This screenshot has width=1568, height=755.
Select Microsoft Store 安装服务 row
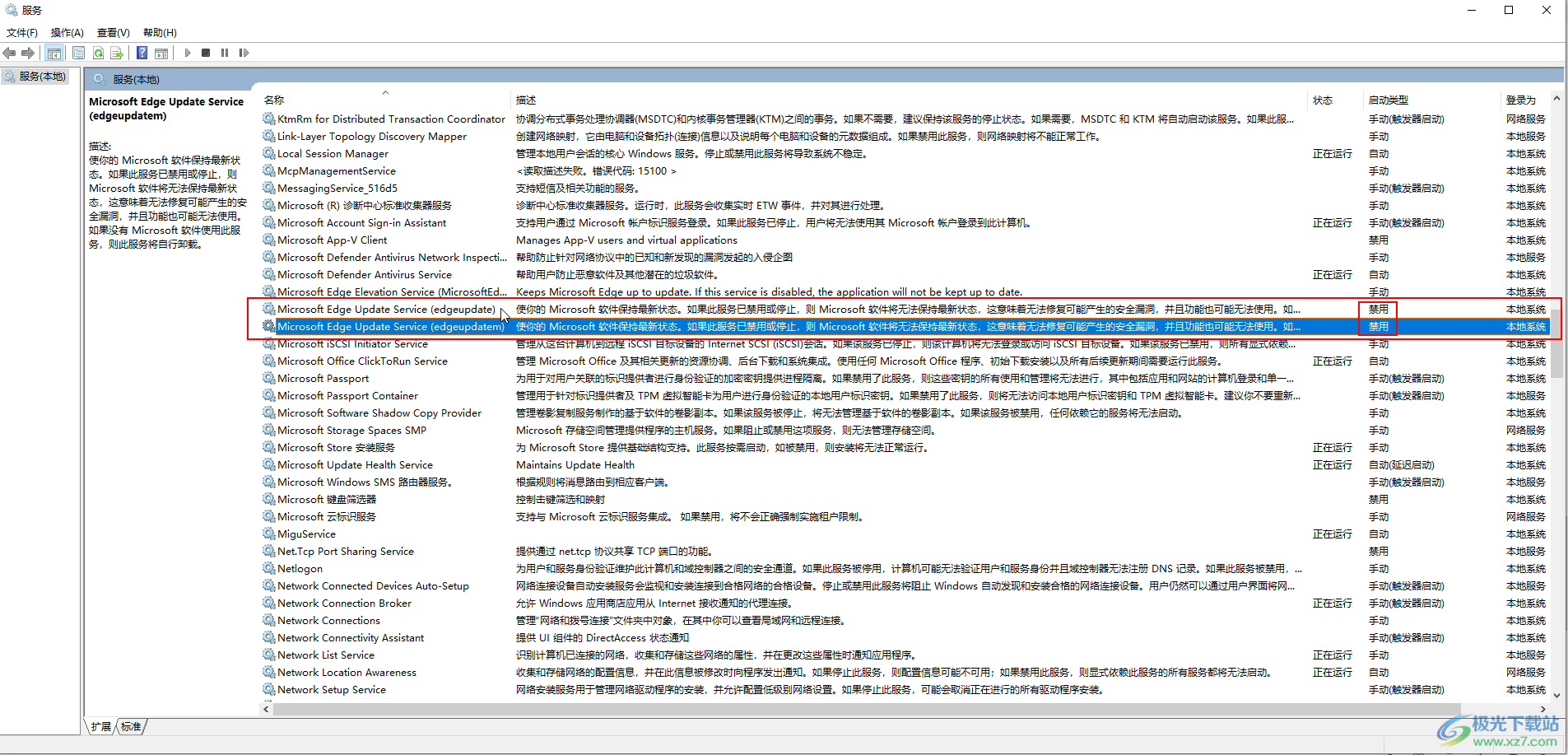905,448
